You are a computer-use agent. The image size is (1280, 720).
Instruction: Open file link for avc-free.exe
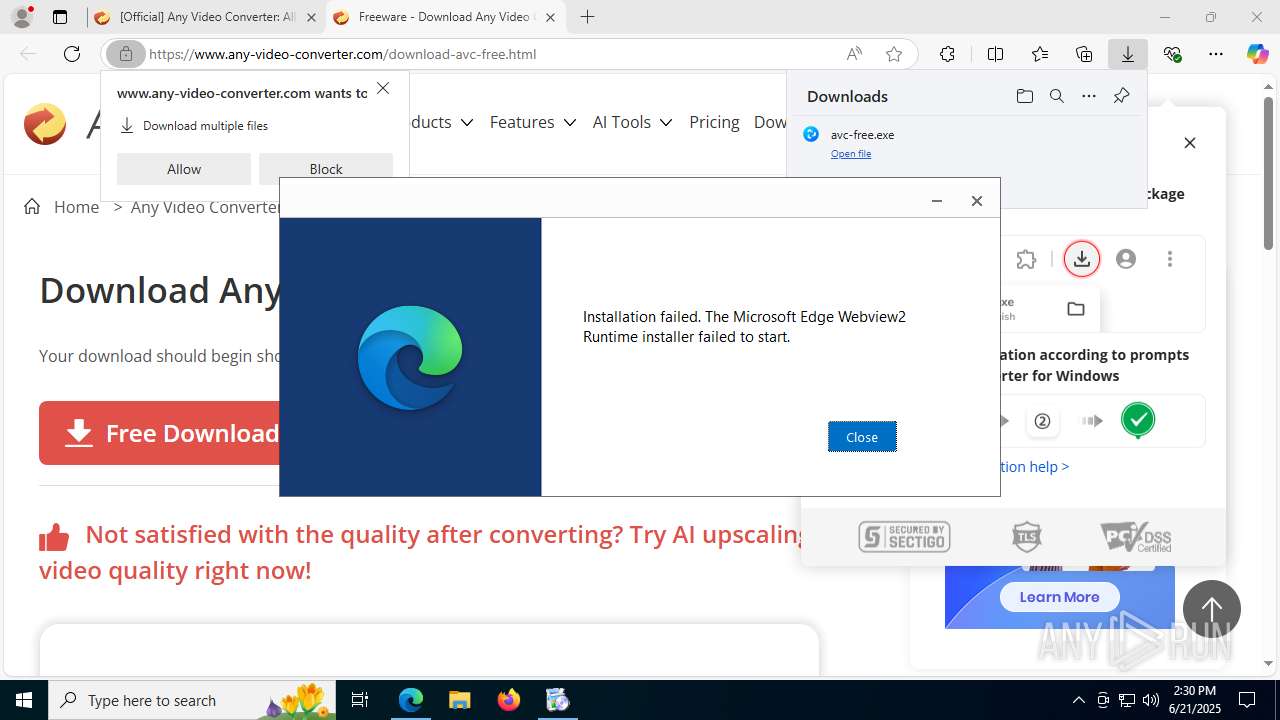(x=851, y=154)
